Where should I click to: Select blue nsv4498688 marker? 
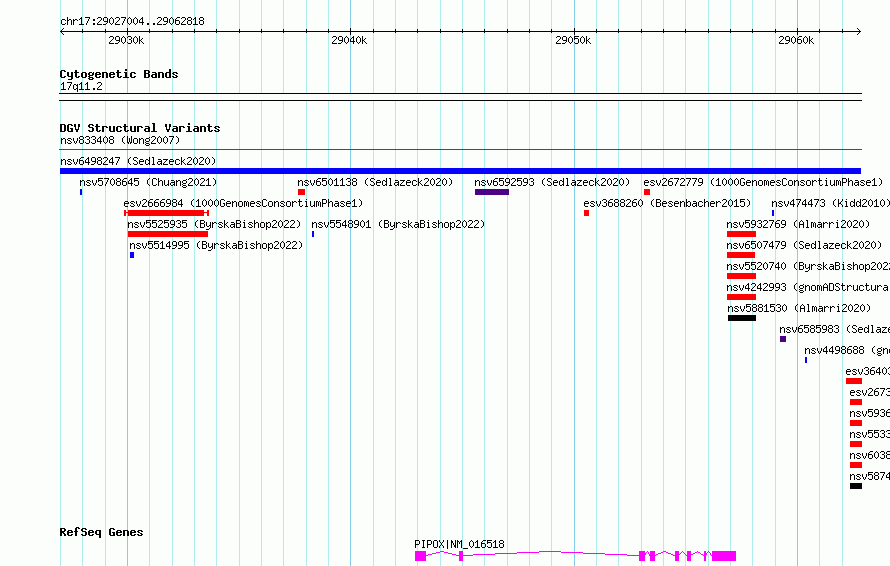806,360
